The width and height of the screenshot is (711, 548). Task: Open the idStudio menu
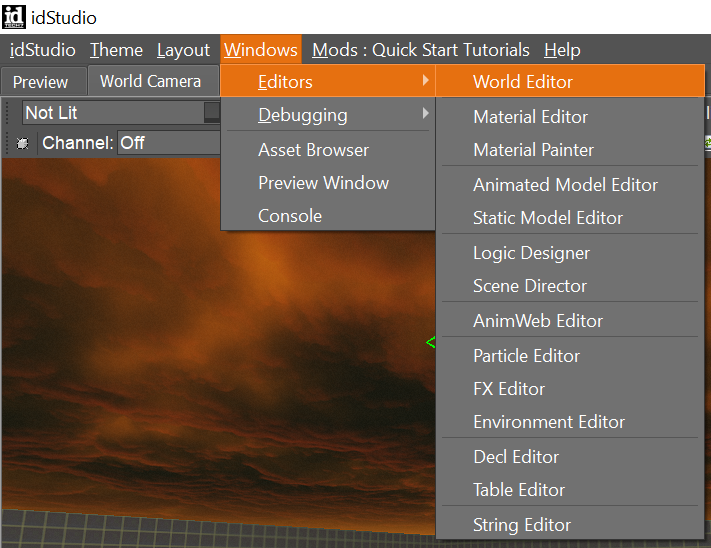click(x=43, y=50)
